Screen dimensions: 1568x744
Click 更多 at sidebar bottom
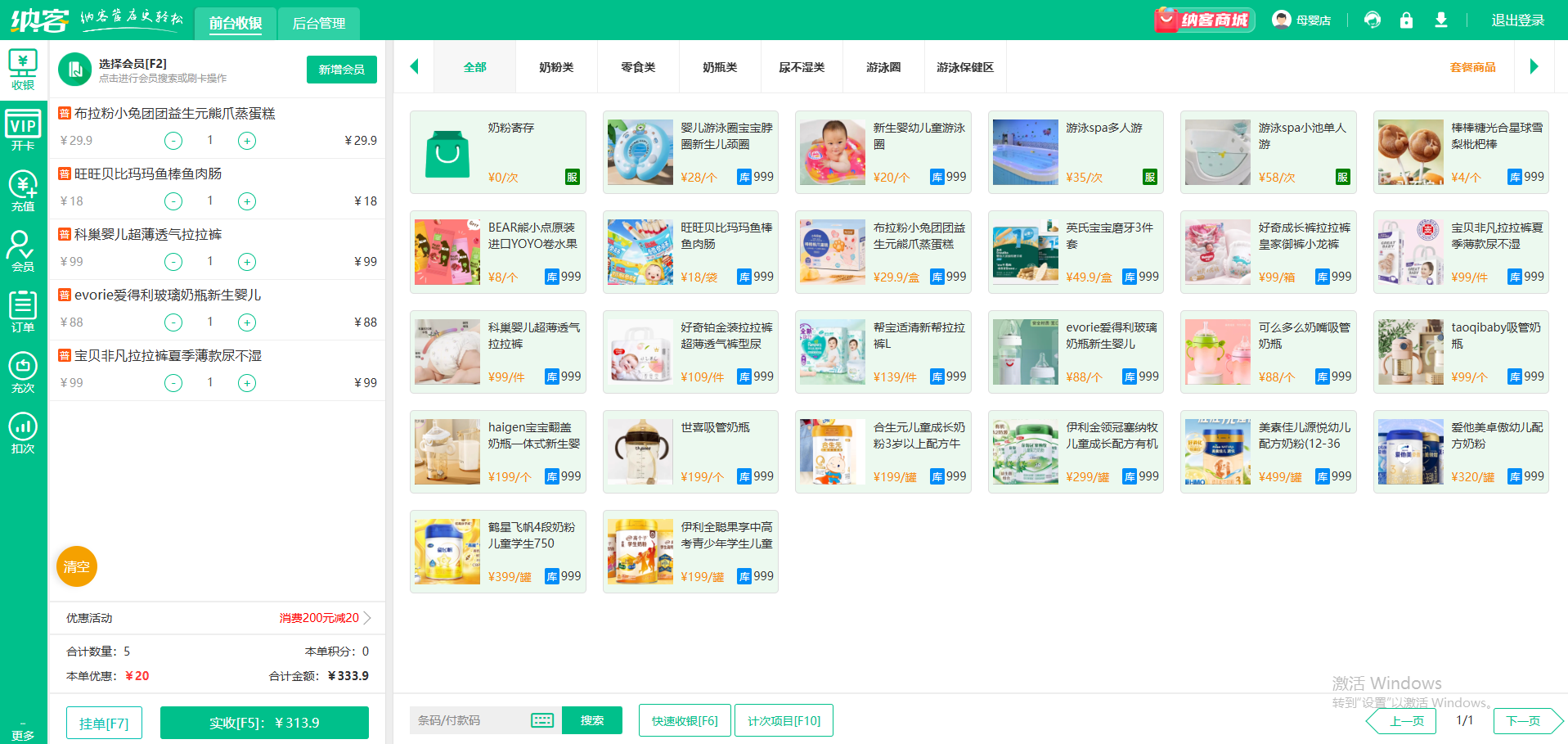(x=23, y=732)
